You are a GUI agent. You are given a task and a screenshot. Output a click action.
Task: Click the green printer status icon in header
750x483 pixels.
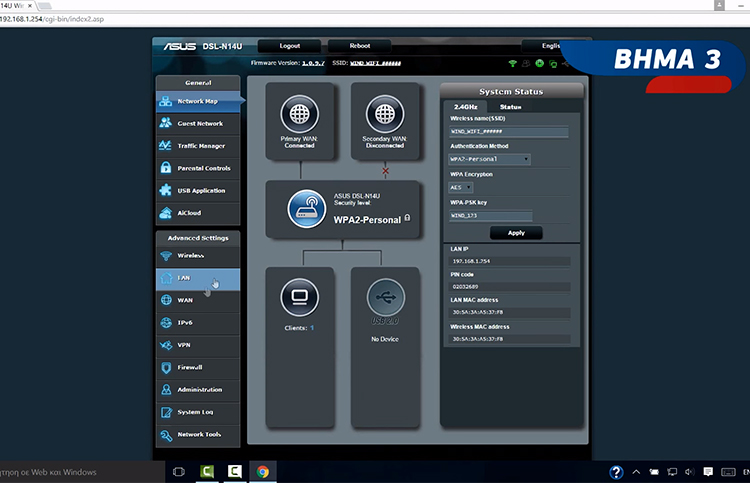(553, 64)
